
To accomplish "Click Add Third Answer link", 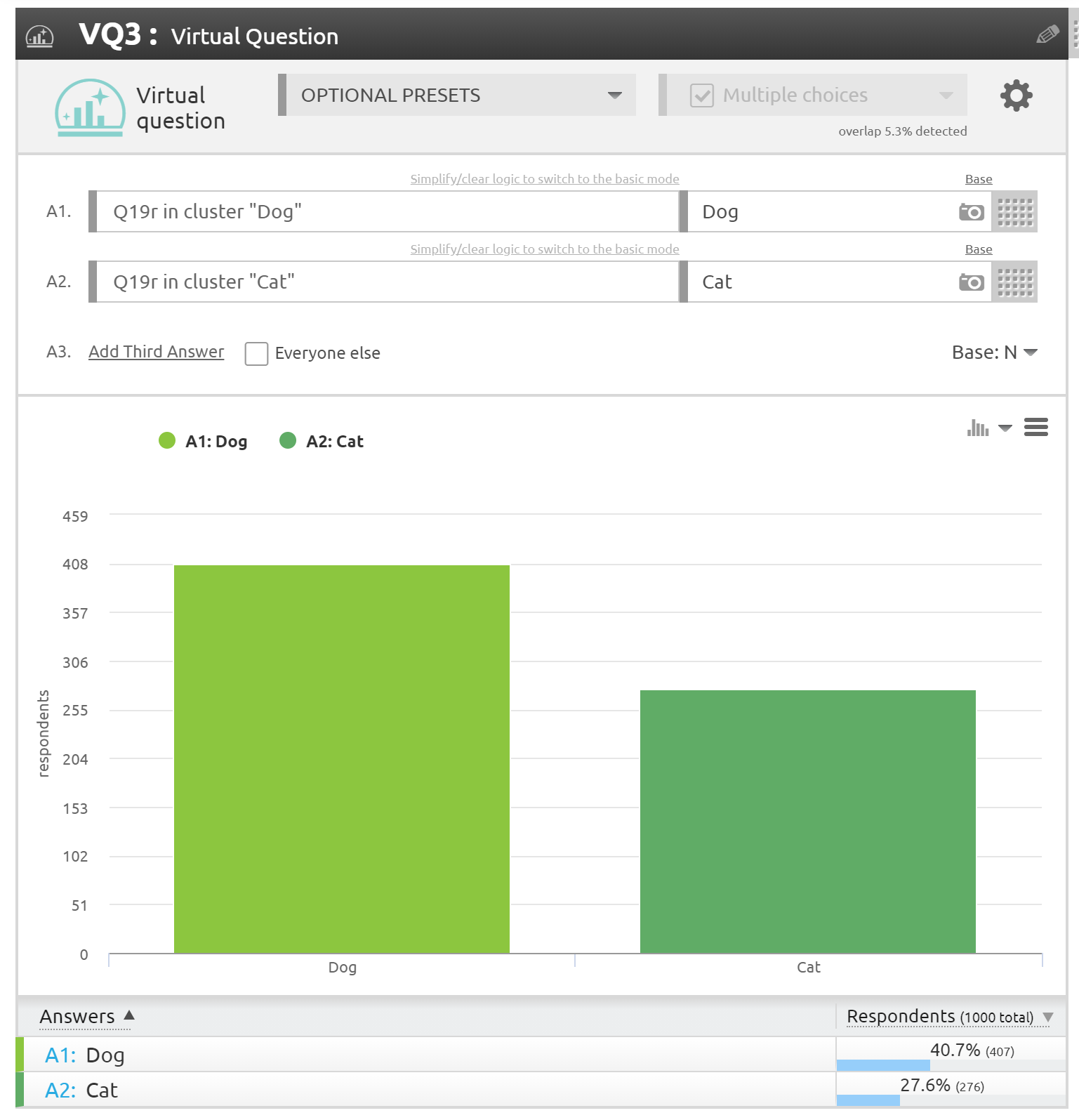I will click(156, 352).
